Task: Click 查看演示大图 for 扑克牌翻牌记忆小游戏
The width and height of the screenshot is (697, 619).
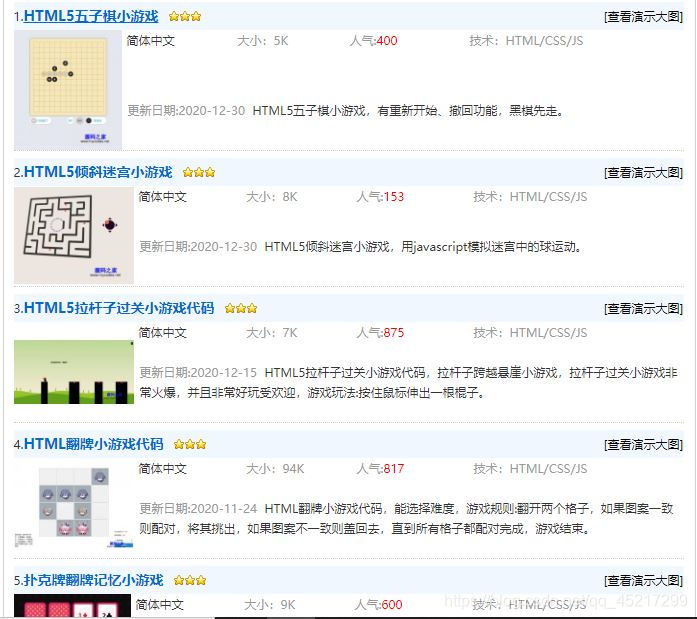Action: click(643, 580)
